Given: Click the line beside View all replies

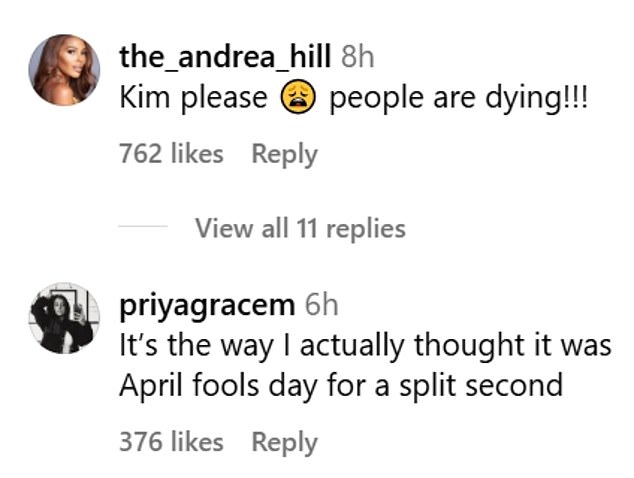Looking at the screenshot, I should tap(142, 228).
